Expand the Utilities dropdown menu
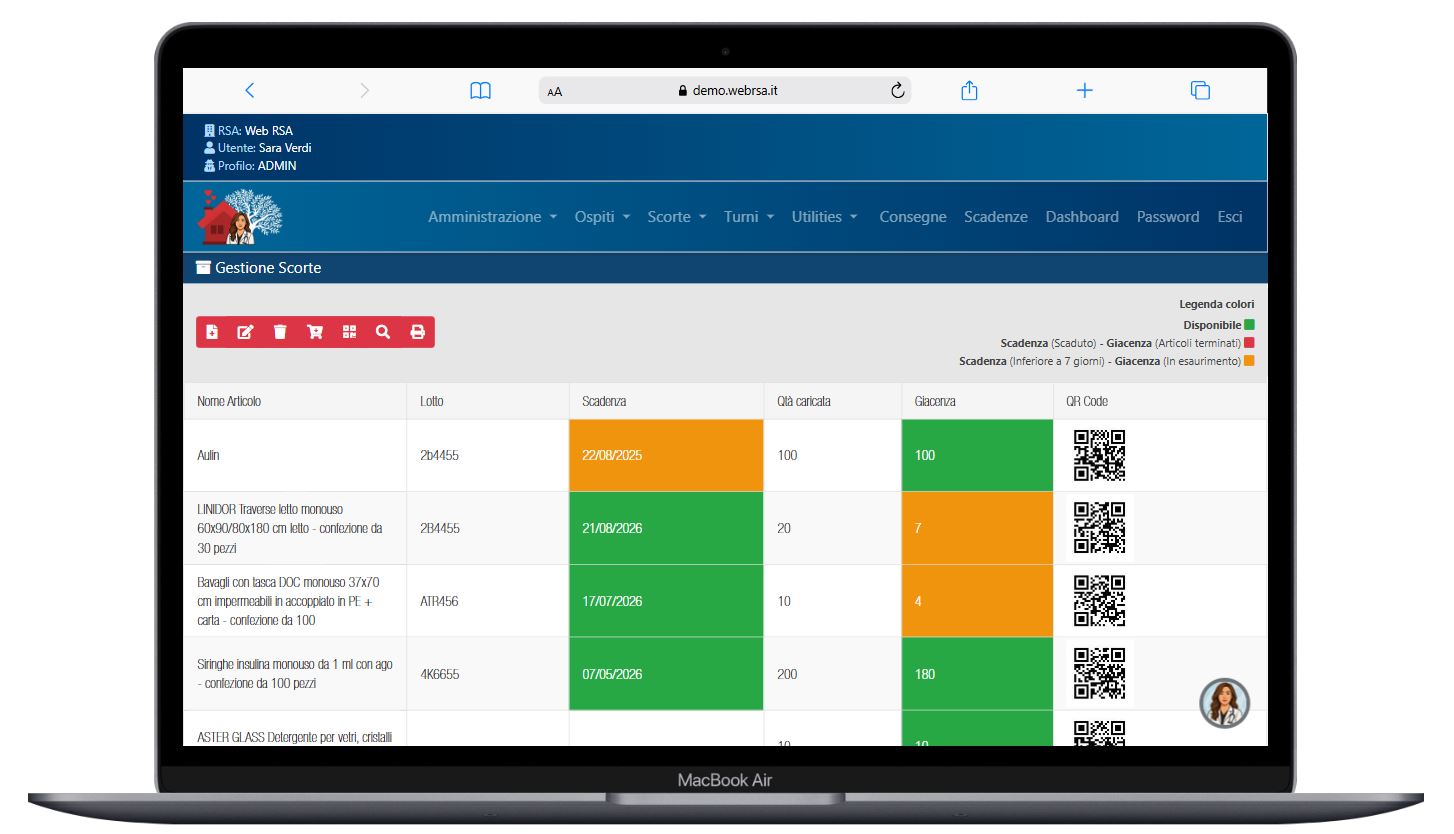The height and width of the screenshot is (834, 1454). point(824,217)
